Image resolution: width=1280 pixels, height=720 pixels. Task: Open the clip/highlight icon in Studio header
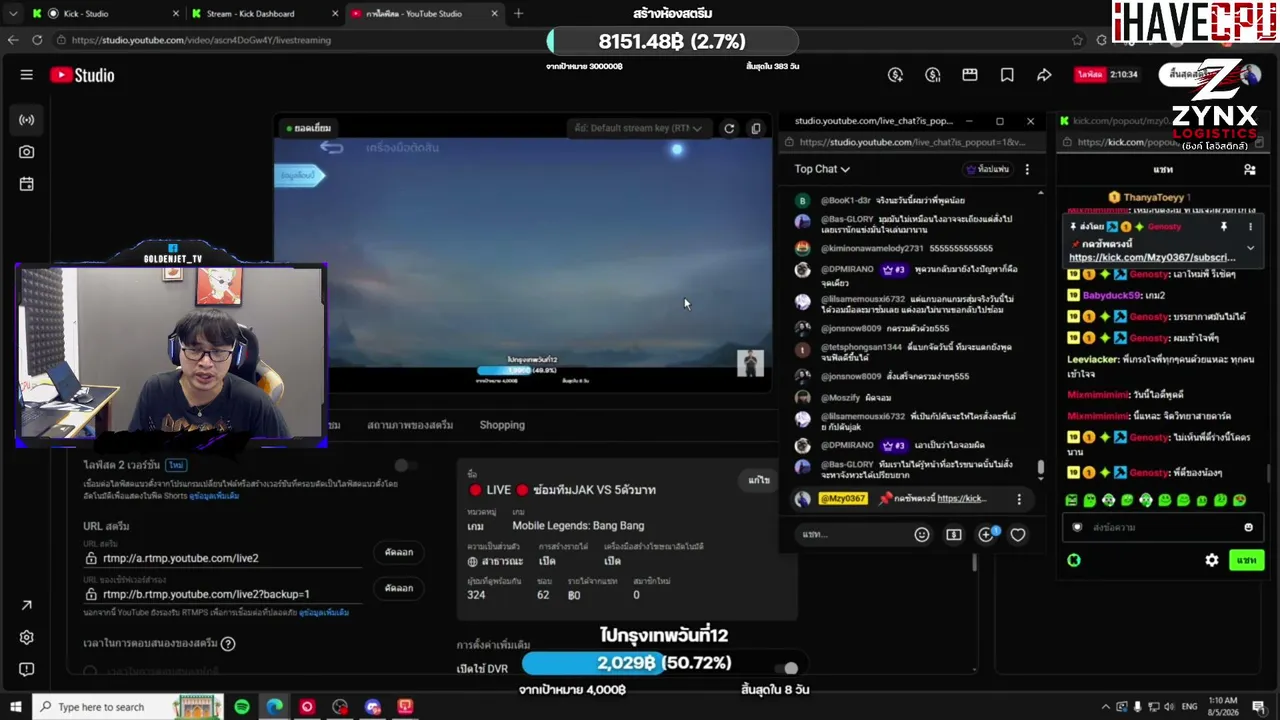pos(970,75)
